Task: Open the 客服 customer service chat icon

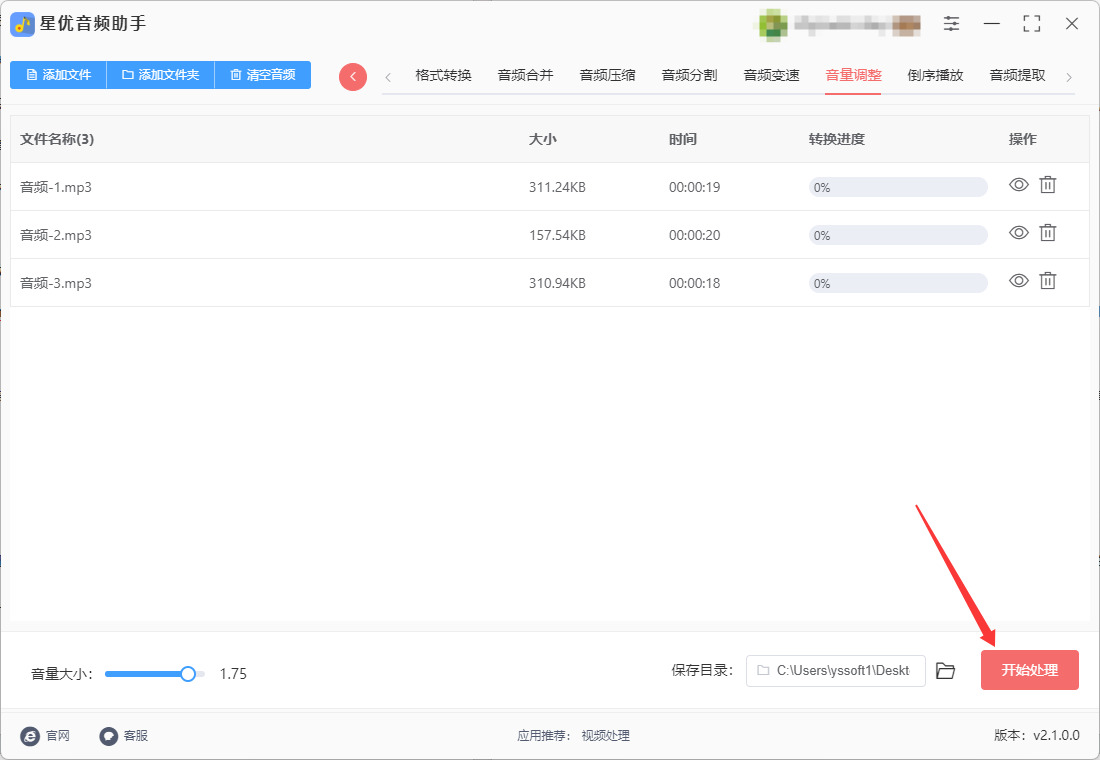Action: pyautogui.click(x=108, y=735)
